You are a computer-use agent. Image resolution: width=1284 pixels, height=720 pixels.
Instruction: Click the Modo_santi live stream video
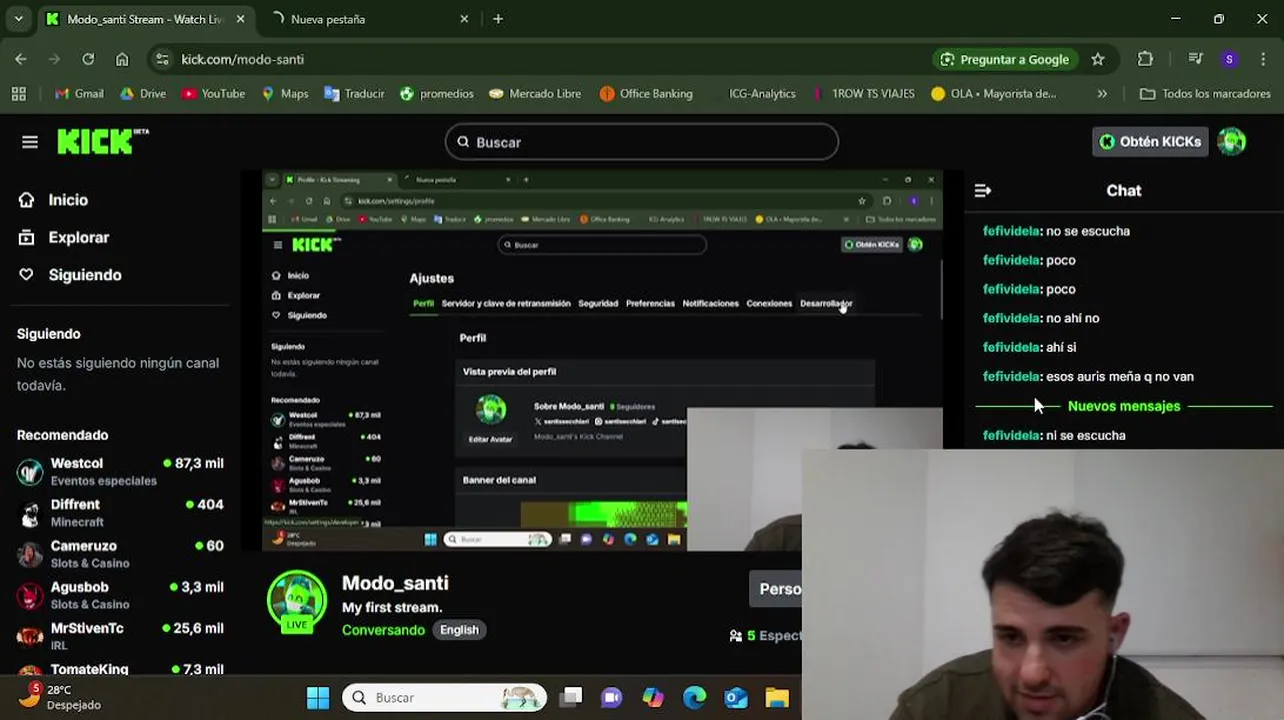(603, 360)
